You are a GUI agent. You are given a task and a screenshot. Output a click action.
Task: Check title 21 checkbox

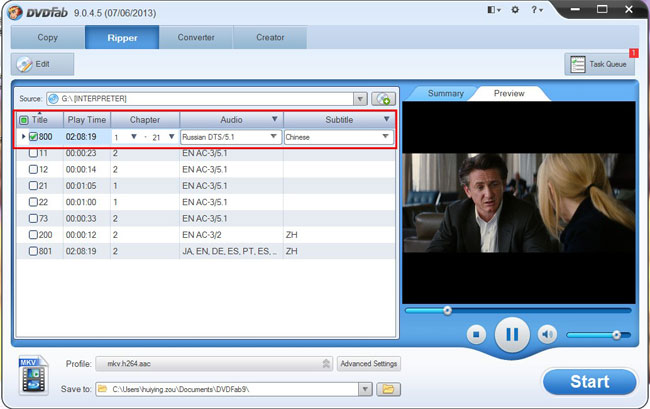(x=33, y=186)
